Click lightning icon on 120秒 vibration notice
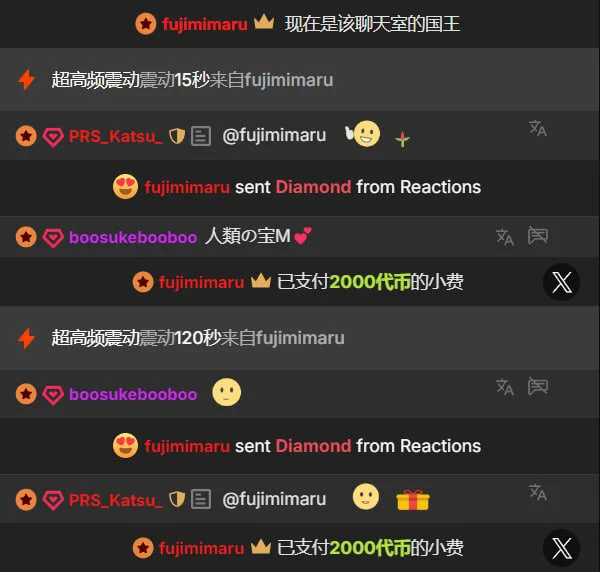This screenshot has width=600, height=572. (x=26, y=338)
